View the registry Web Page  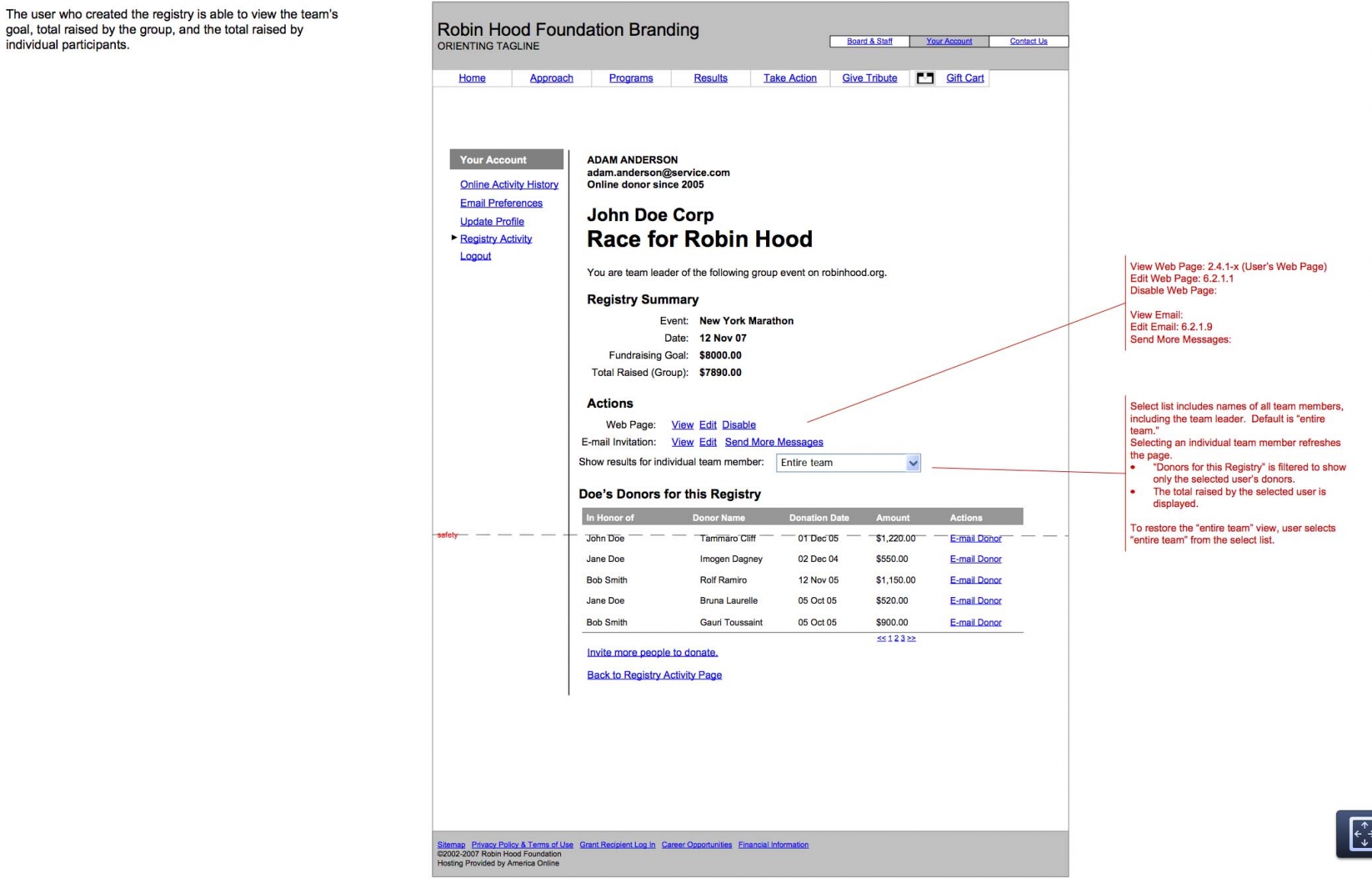point(682,425)
